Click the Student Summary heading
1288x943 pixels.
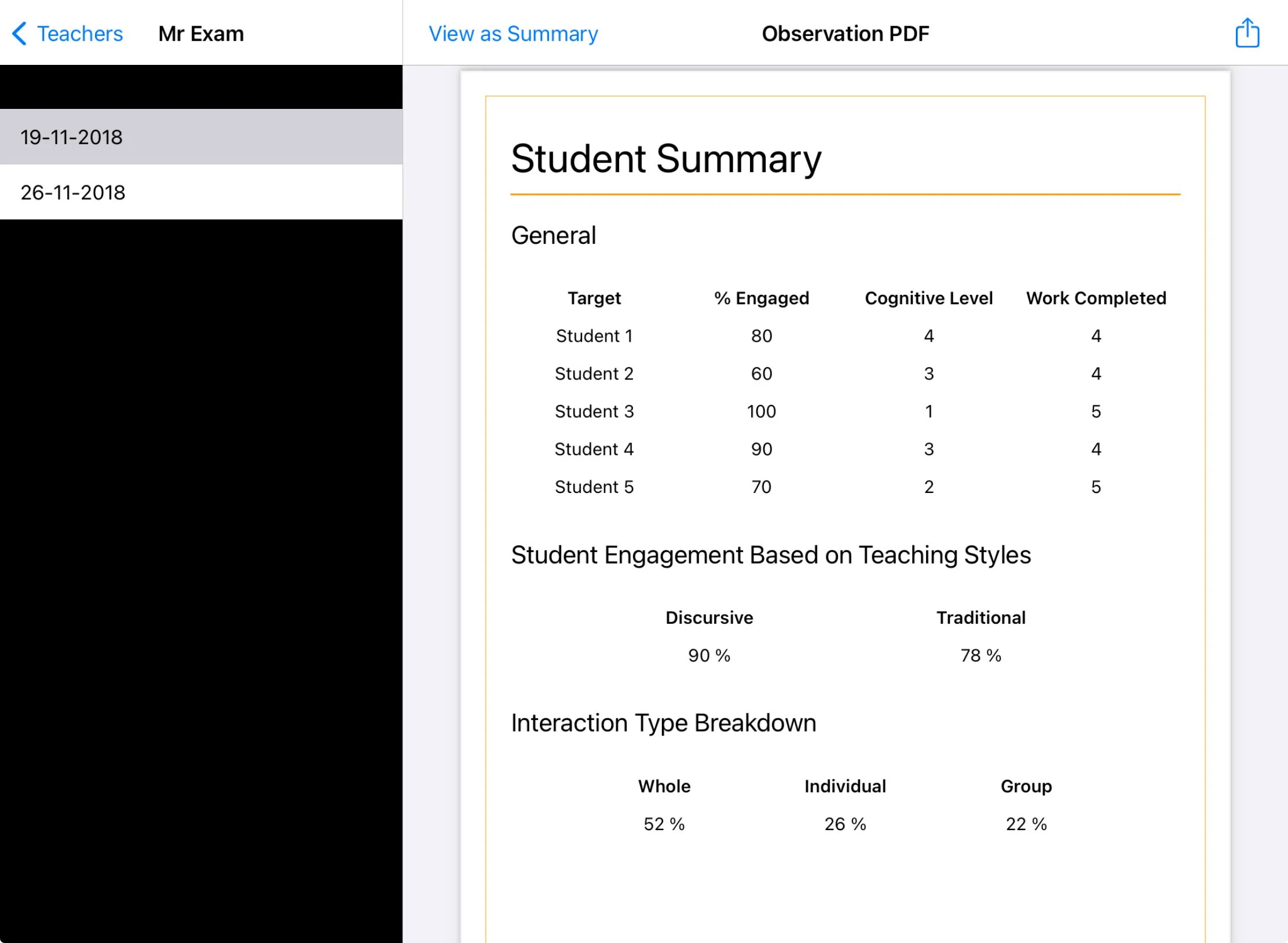pos(665,159)
